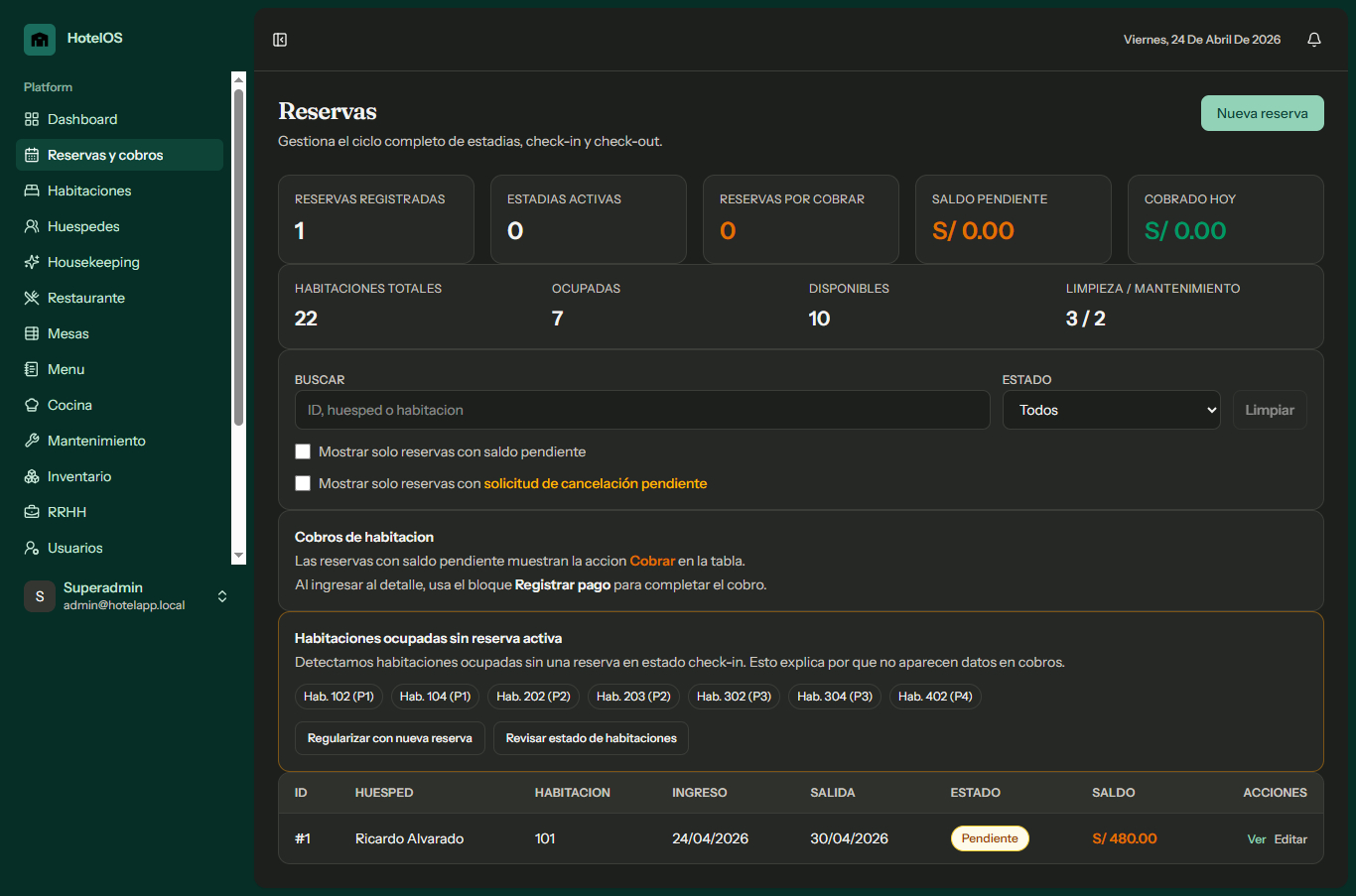
Task: Click the HotelOS logo icon
Action: (x=40, y=40)
